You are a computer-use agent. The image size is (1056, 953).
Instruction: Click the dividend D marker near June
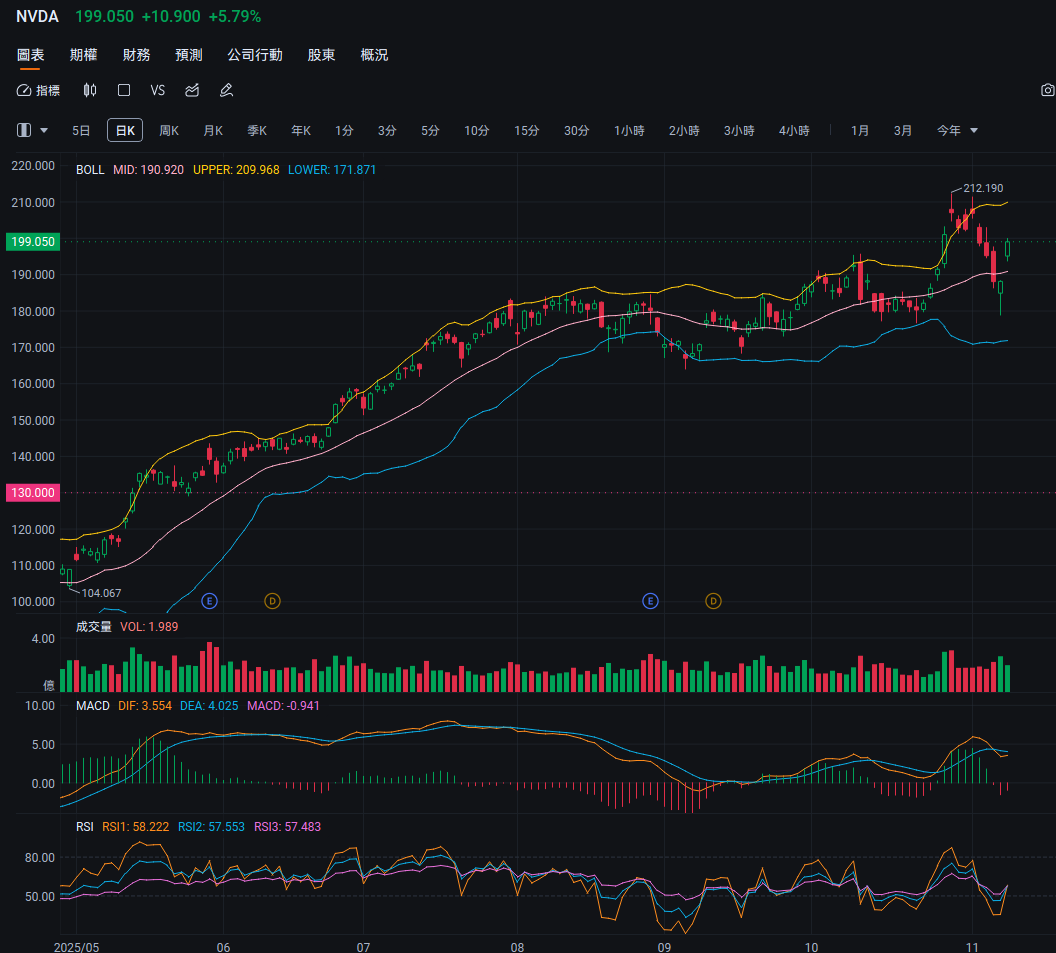pos(272,601)
